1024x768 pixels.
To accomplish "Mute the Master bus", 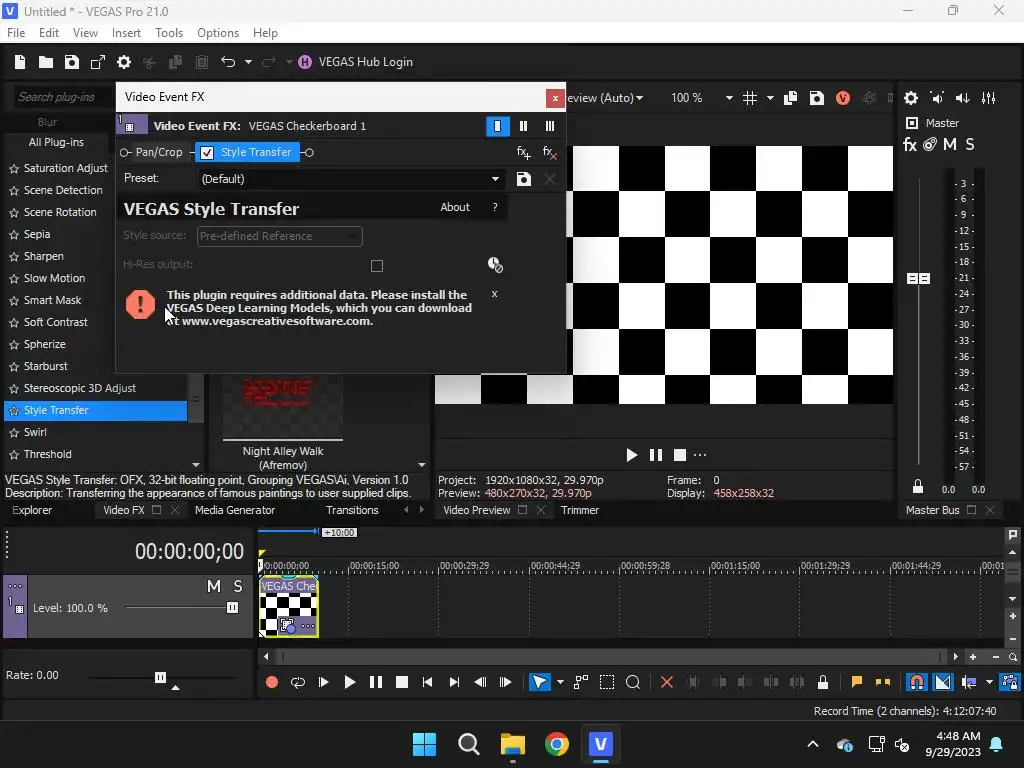I will (950, 144).
